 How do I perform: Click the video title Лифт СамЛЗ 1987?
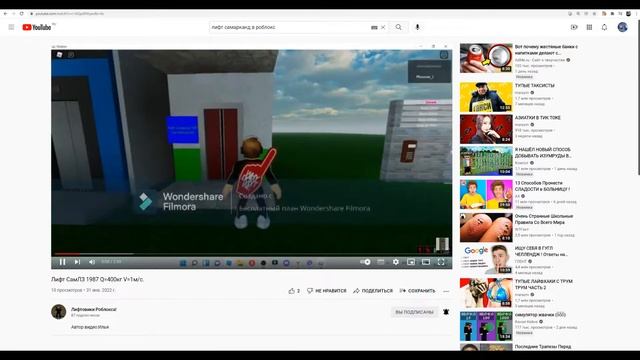98,280
